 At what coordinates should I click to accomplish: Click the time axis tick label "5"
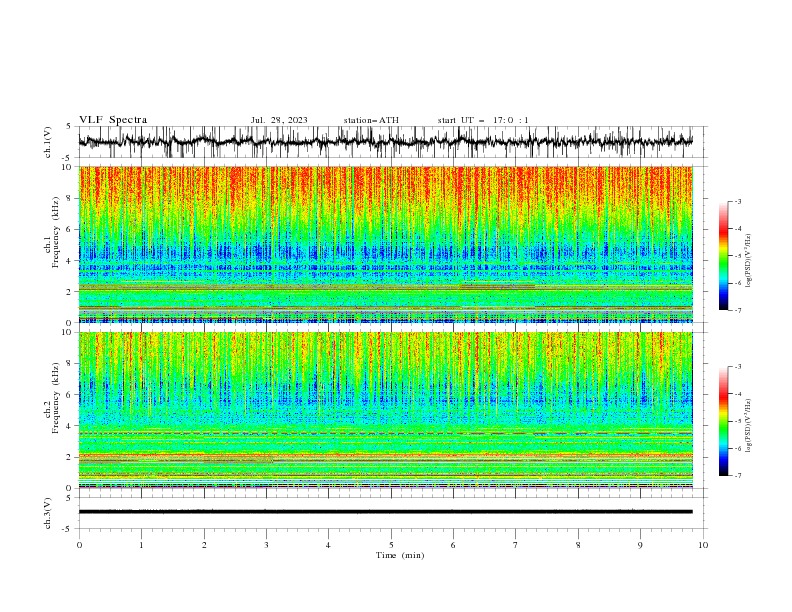click(391, 545)
